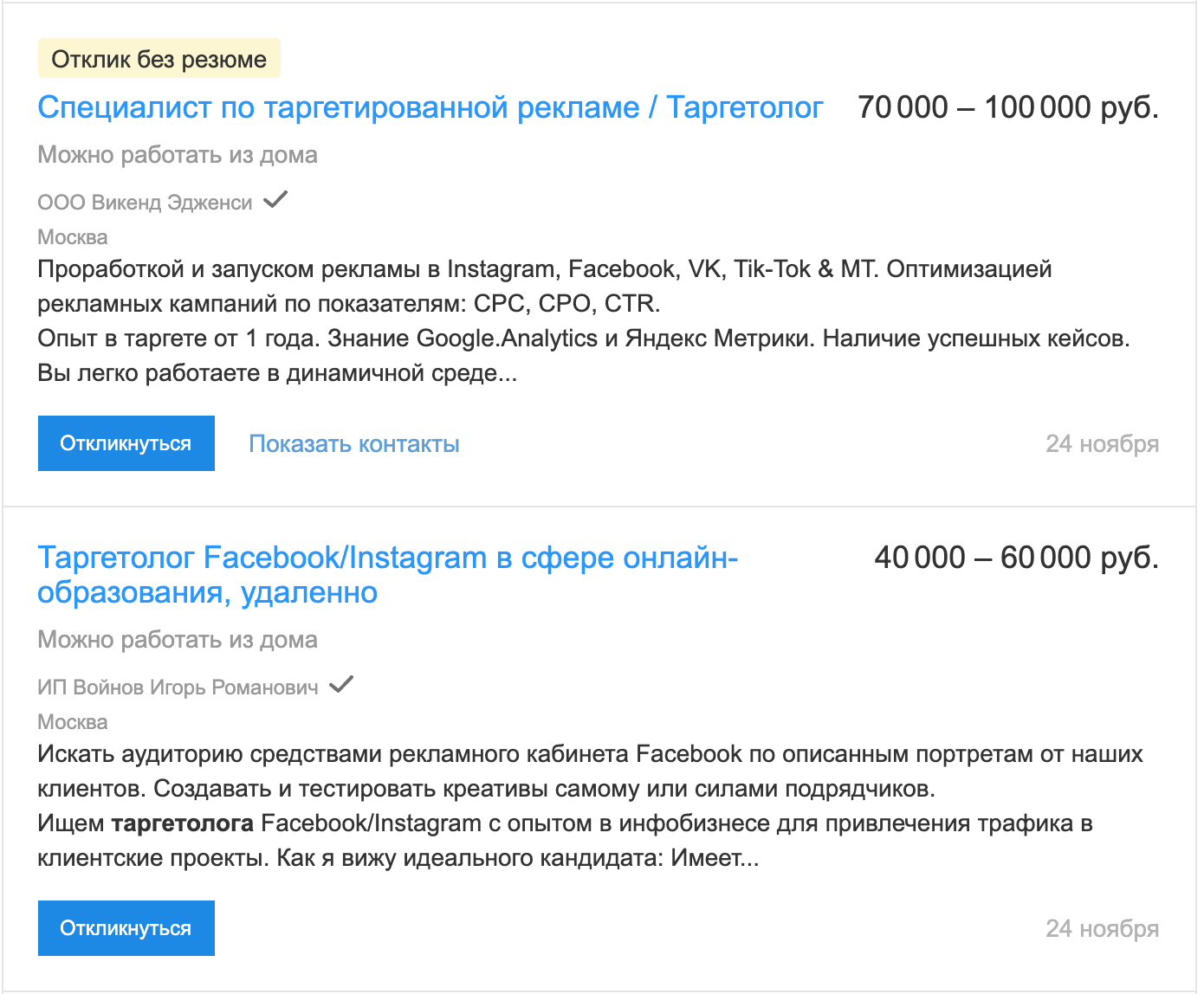Image resolution: width=1204 pixels, height=994 pixels.
Task: Click Откликнуться for the ИП Войнов vacancy
Action: point(126,928)
